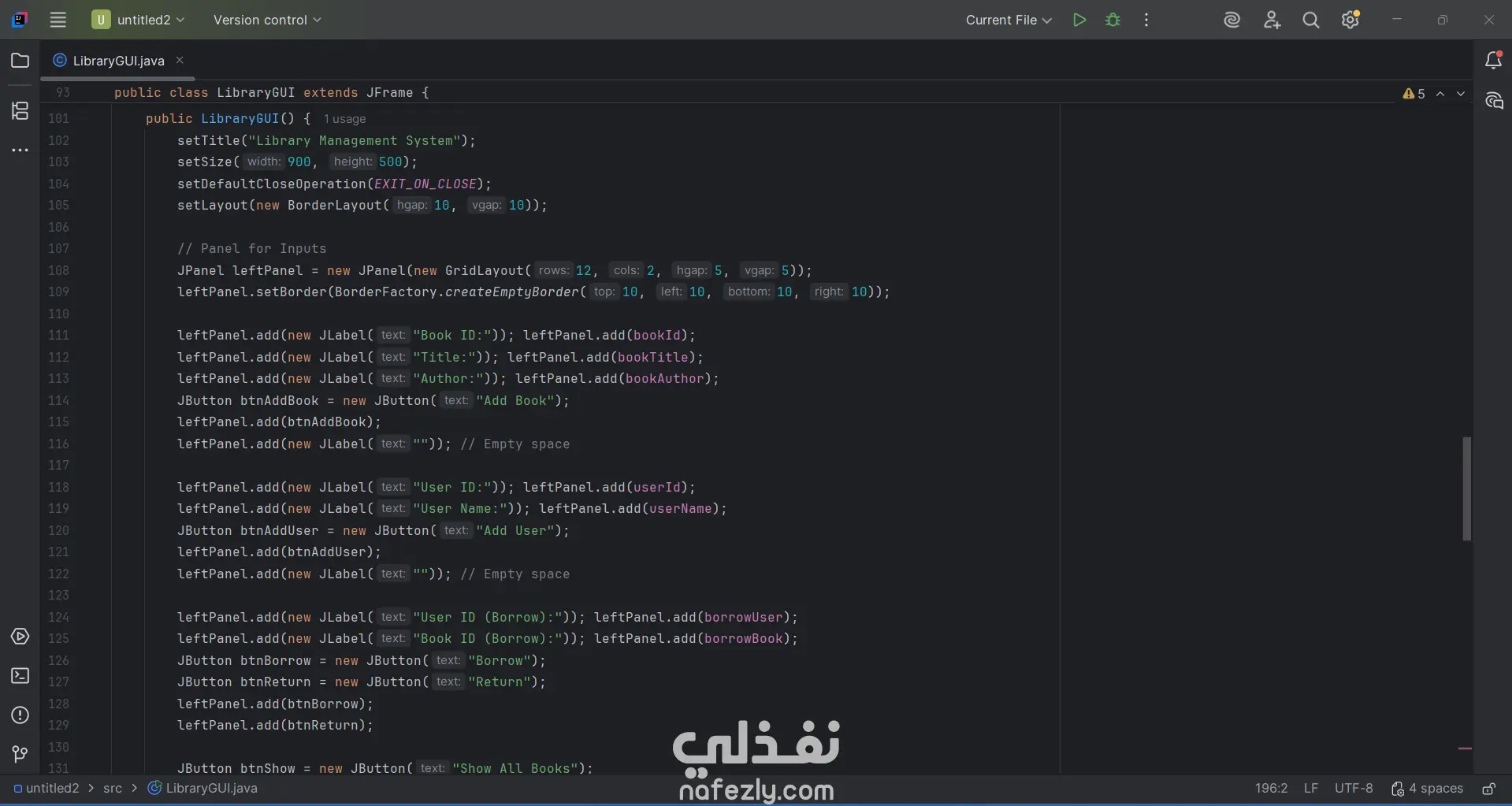Click the bookAuthor field reference on line 113
Viewport: 1512px width, 806px height.
[x=665, y=379]
